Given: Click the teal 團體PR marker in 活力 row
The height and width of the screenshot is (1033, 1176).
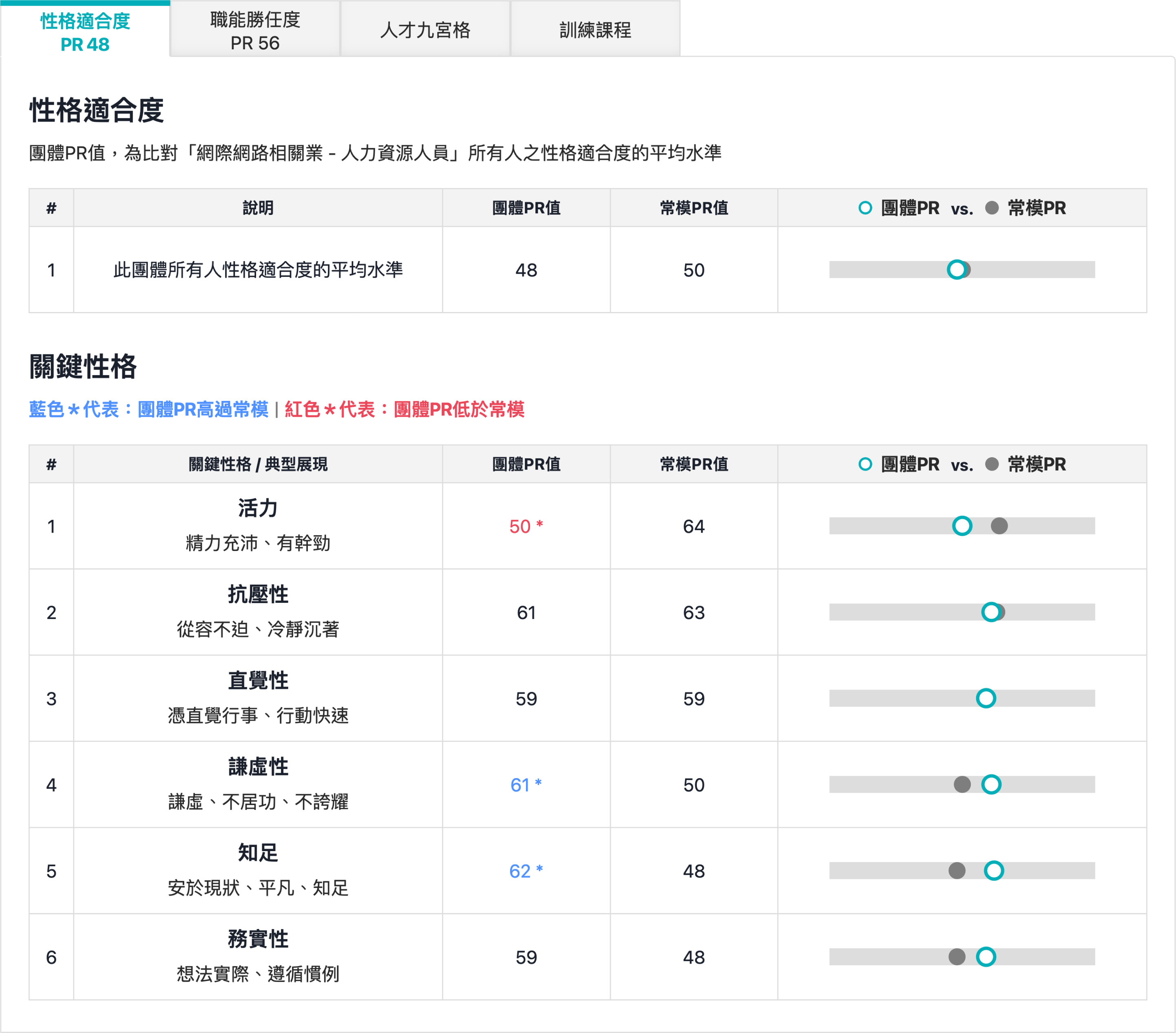Looking at the screenshot, I should pos(962,525).
